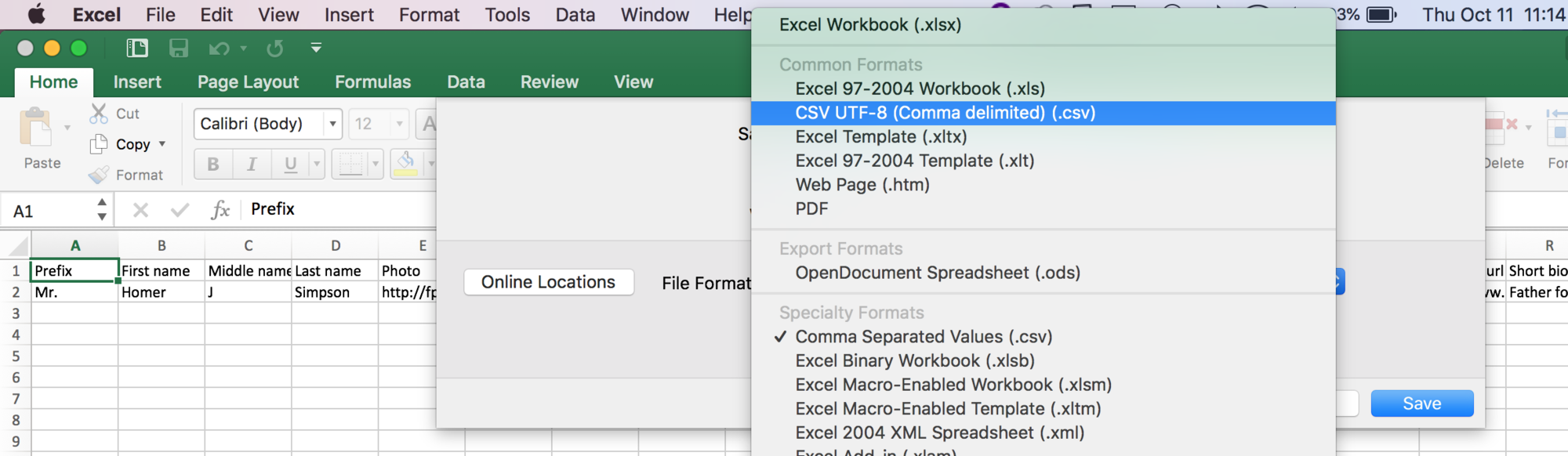The height and width of the screenshot is (456, 1568).
Task: Click the Paste clipboard icon
Action: tap(35, 128)
